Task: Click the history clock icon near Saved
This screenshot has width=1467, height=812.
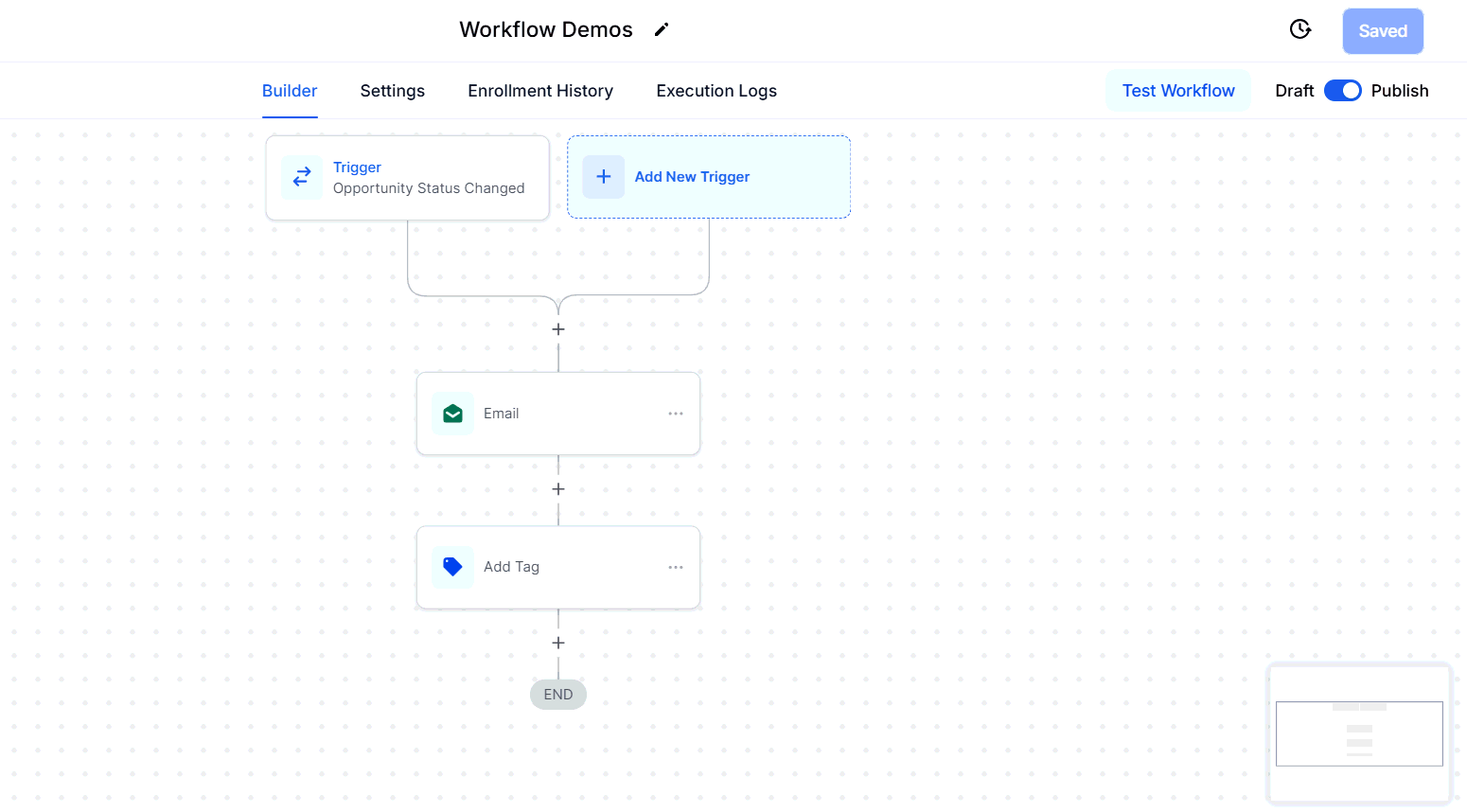Action: (1299, 29)
